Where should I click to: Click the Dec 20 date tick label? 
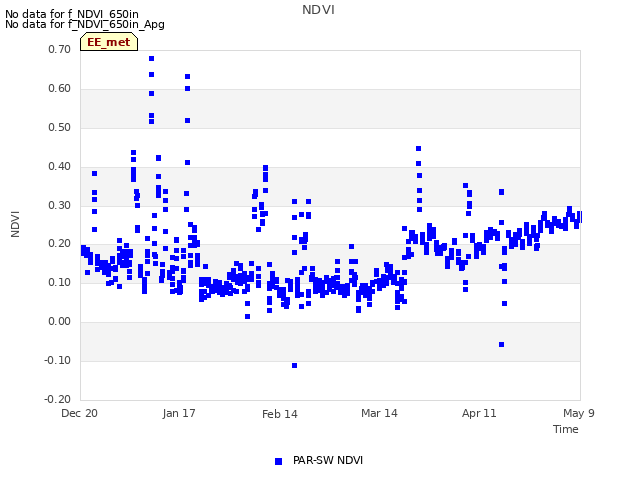pyautogui.click(x=80, y=413)
